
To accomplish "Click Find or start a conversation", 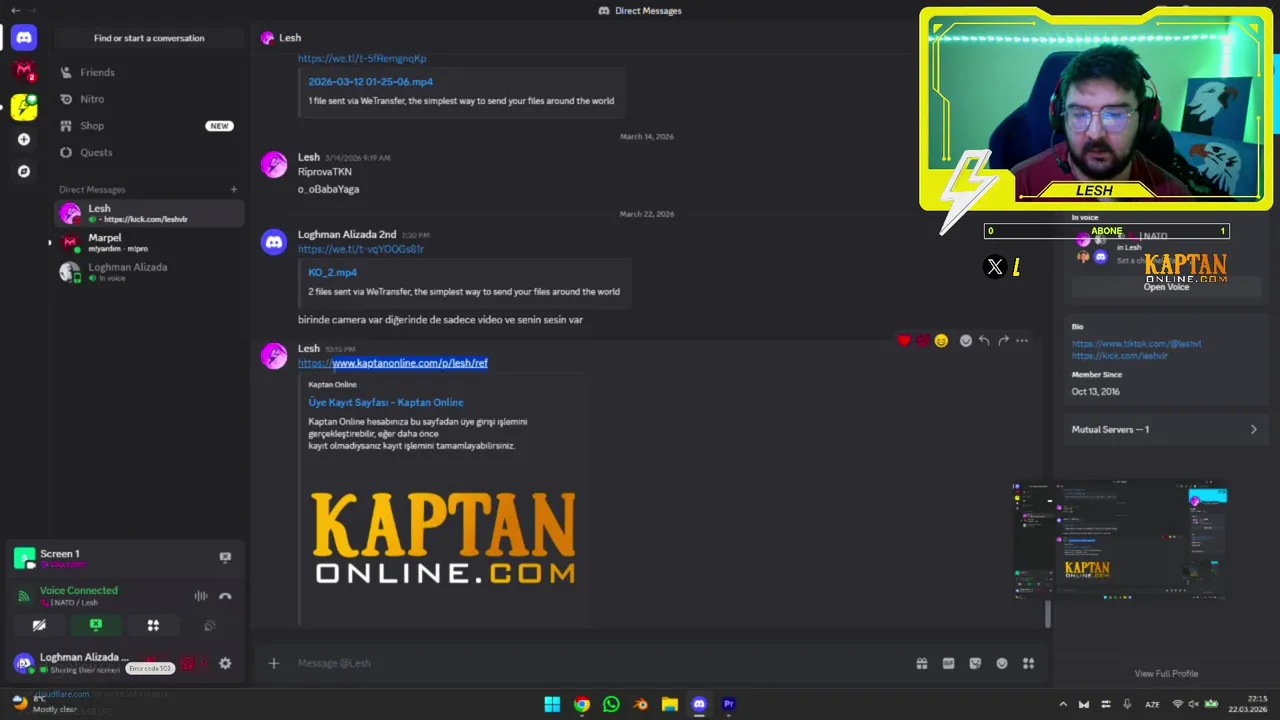I will (149, 38).
